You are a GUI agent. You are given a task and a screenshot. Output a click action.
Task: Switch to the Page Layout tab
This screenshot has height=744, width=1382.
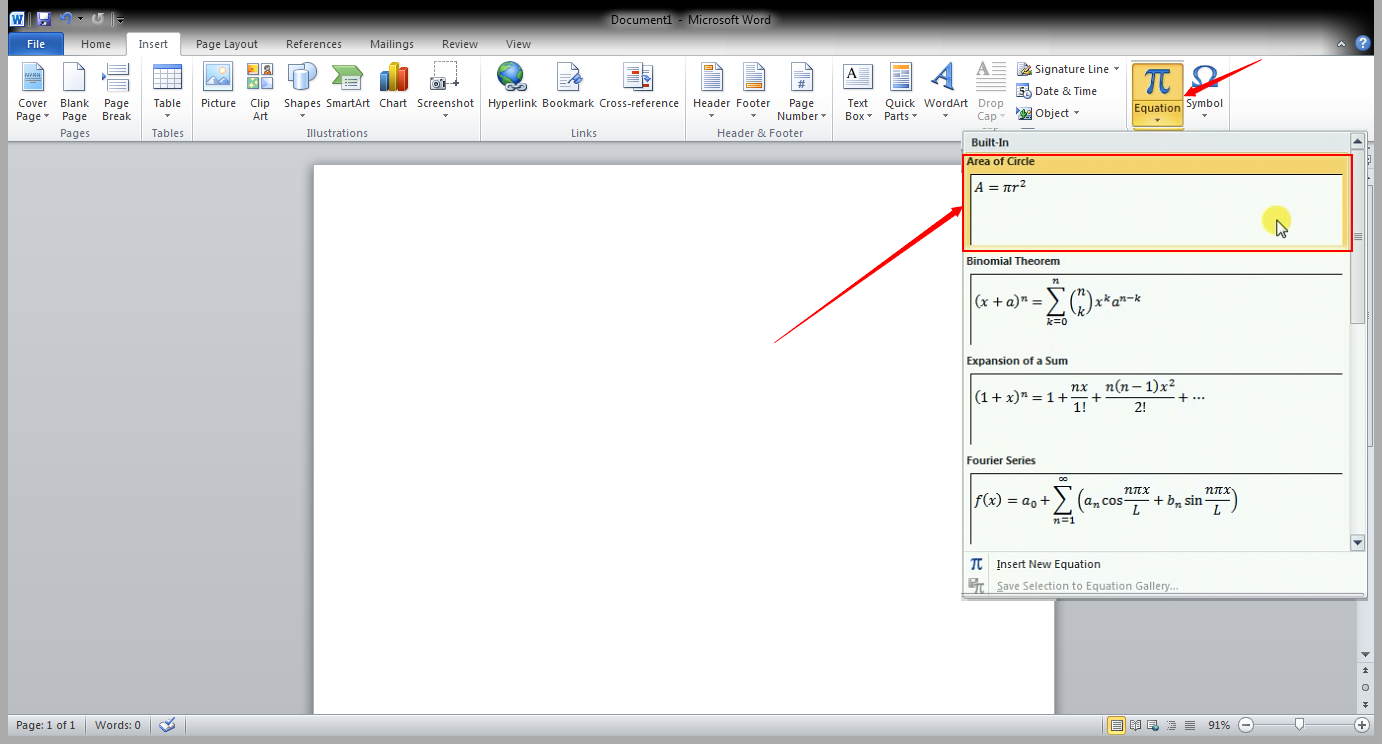click(x=226, y=43)
